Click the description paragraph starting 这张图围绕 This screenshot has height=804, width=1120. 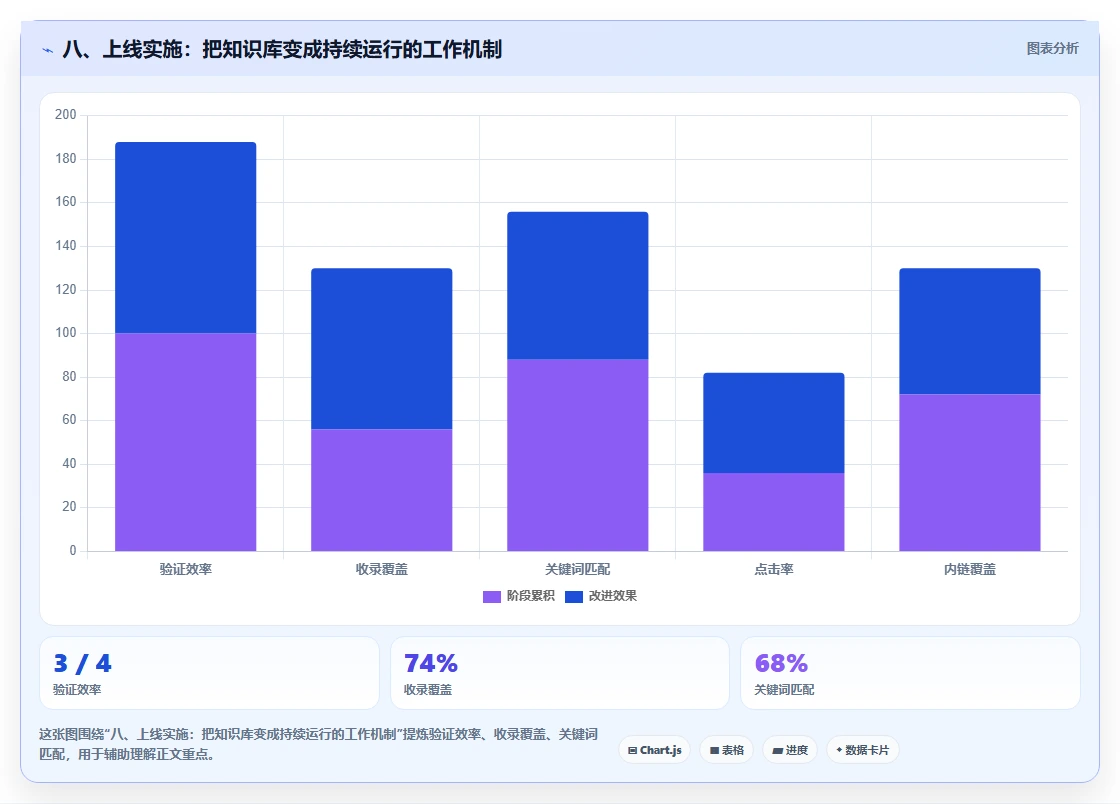[319, 744]
